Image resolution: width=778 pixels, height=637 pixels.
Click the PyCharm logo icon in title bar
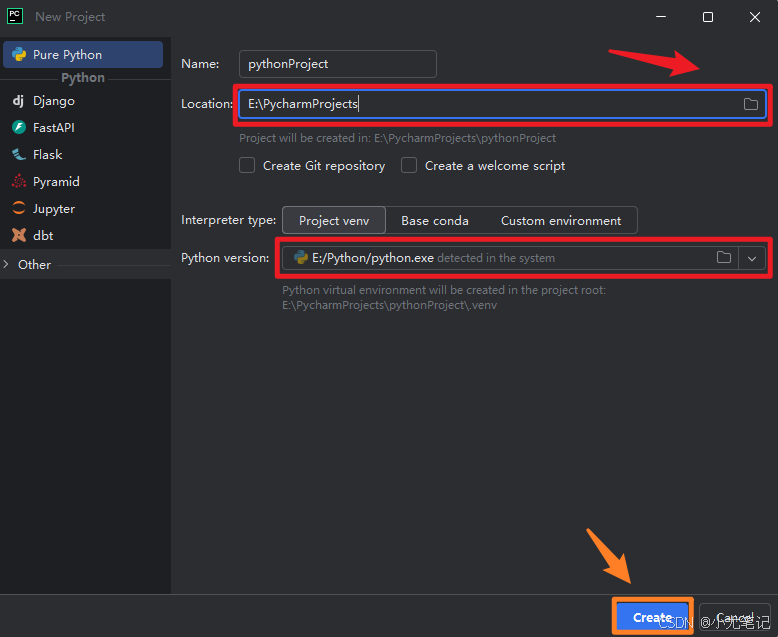[15, 16]
